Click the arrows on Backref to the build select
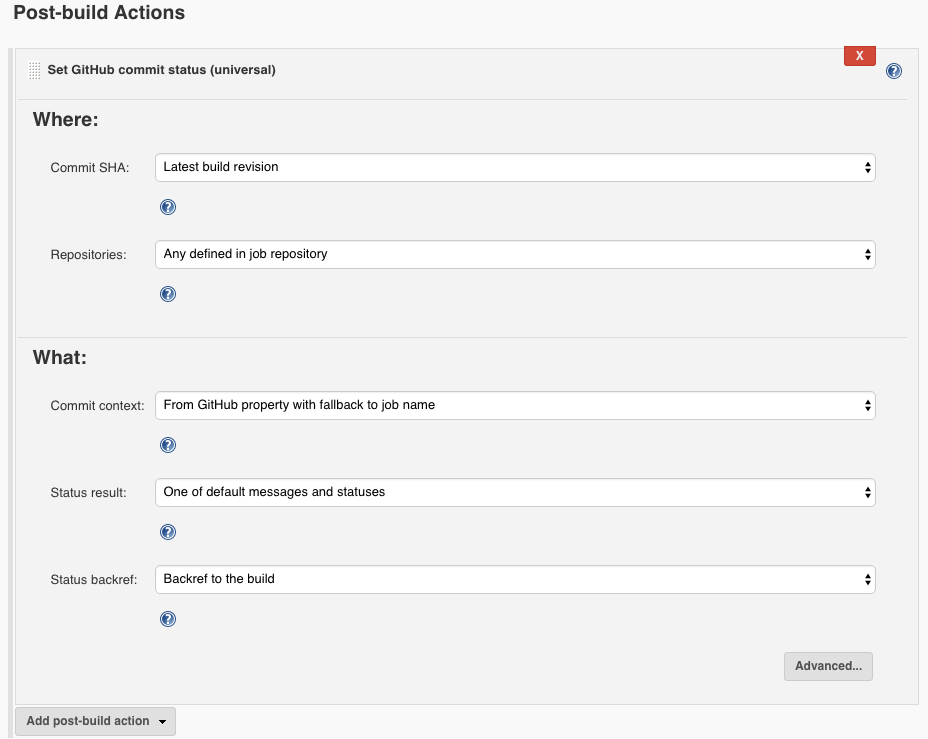The height and width of the screenshot is (739, 928). pos(868,579)
